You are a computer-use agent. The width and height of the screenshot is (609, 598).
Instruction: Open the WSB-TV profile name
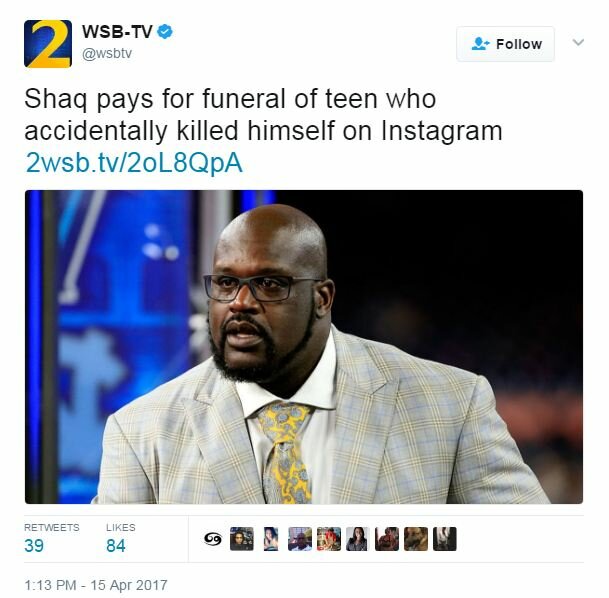pos(117,31)
